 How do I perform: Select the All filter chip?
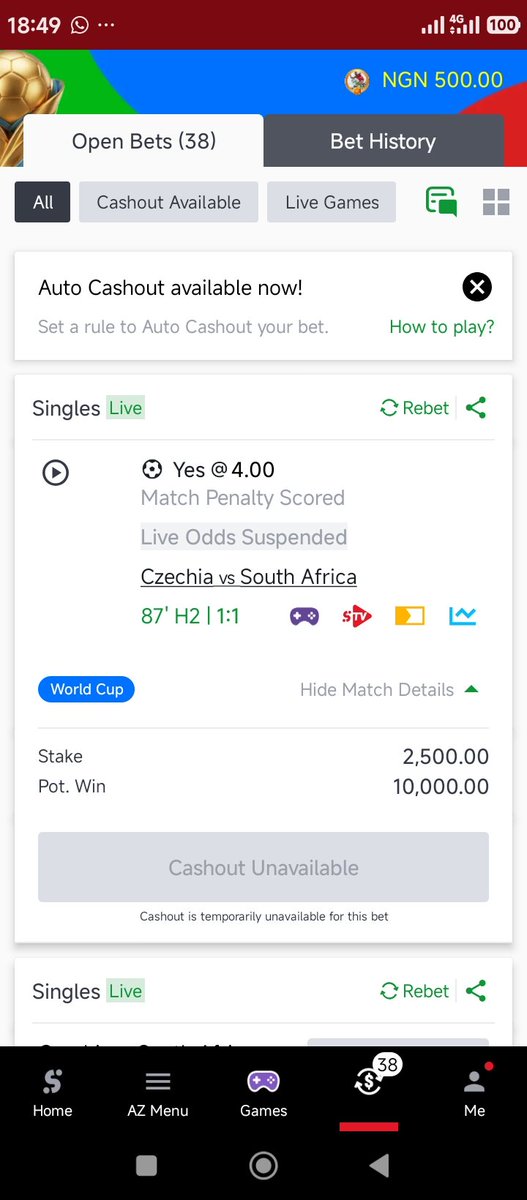point(43,202)
